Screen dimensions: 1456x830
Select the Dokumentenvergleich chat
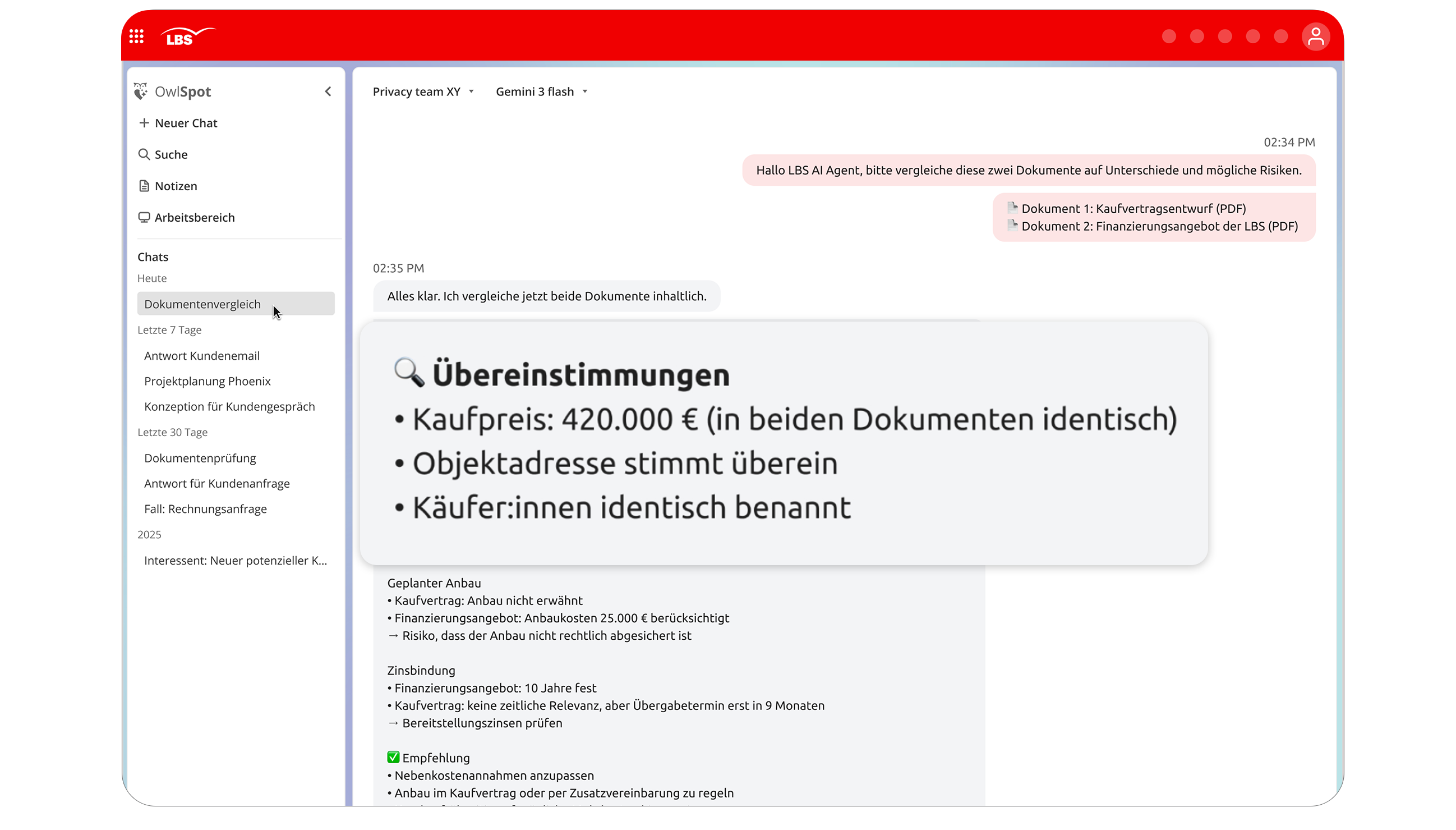coord(236,304)
